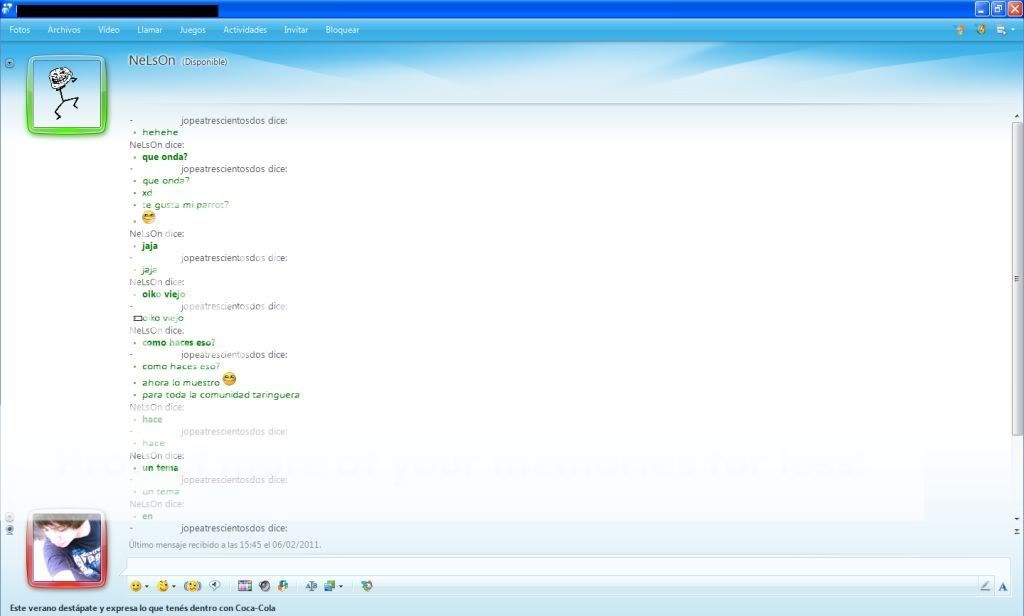Click Bloquear to block the contact

click(x=342, y=30)
